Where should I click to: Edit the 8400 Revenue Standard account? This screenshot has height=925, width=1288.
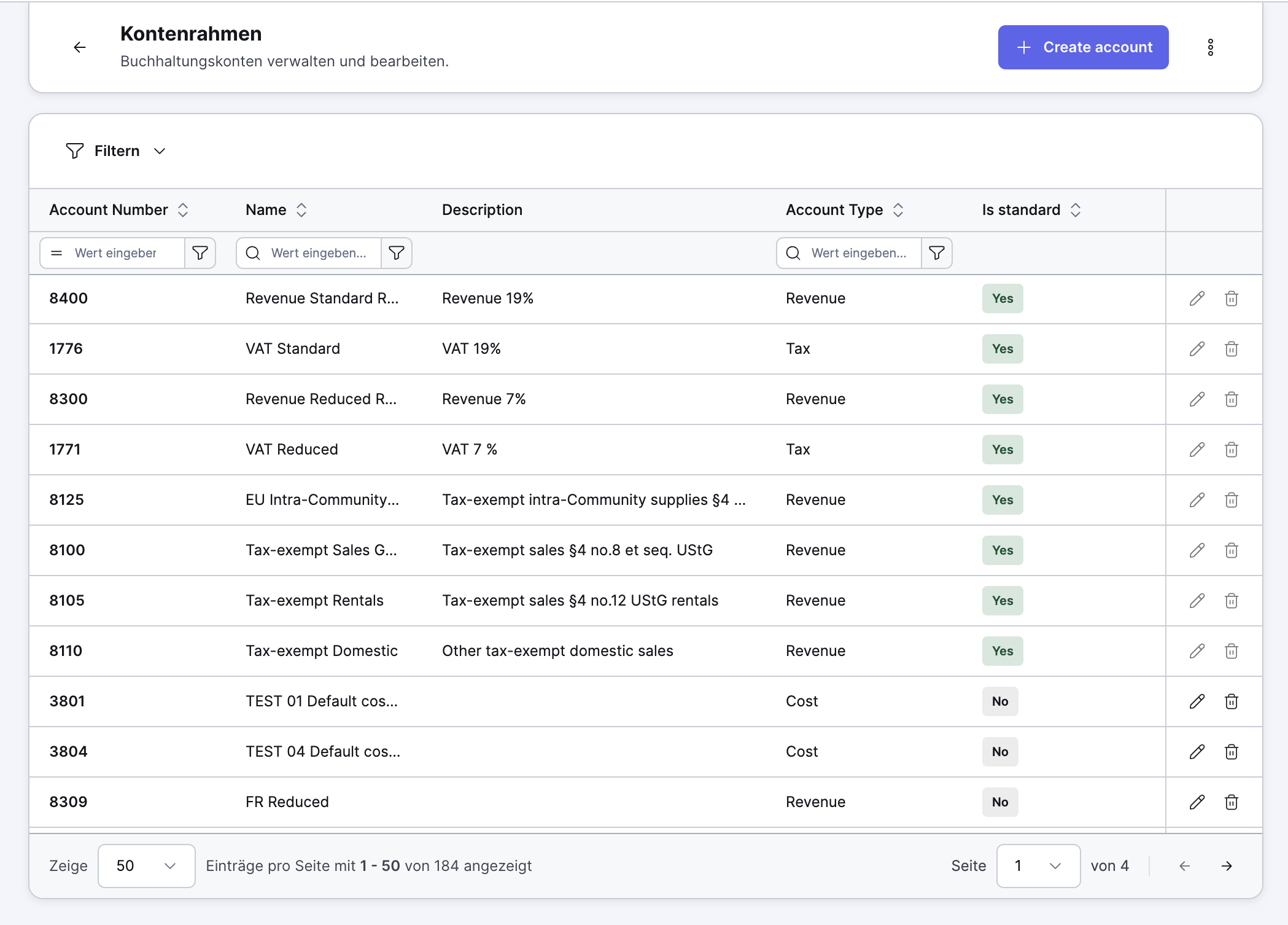coord(1197,299)
